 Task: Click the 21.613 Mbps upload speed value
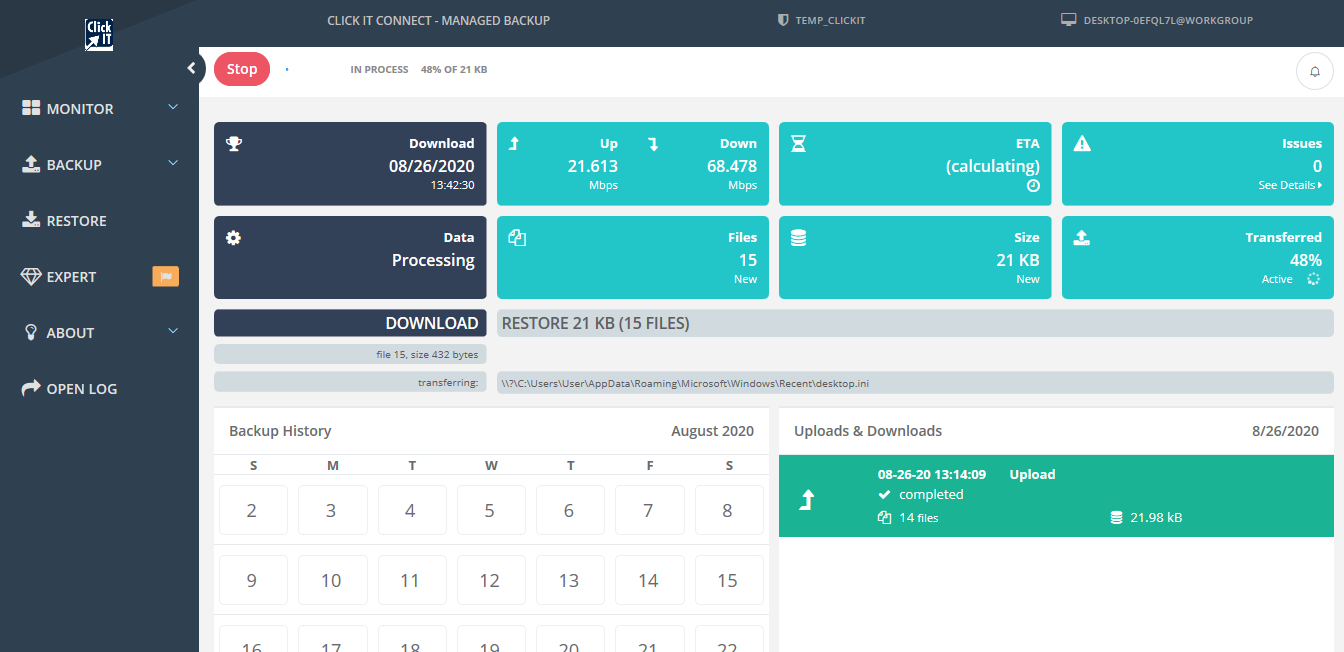point(592,166)
